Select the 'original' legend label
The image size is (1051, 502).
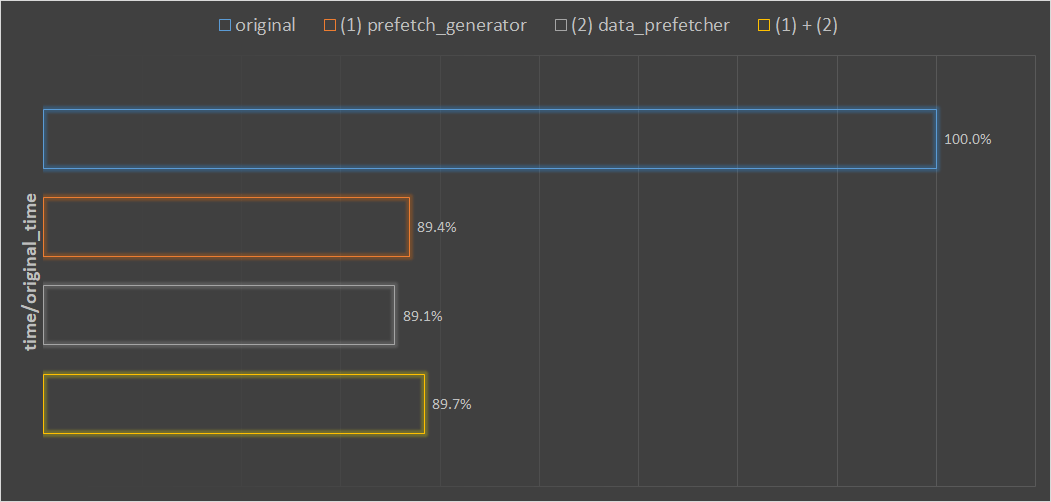pos(265,26)
